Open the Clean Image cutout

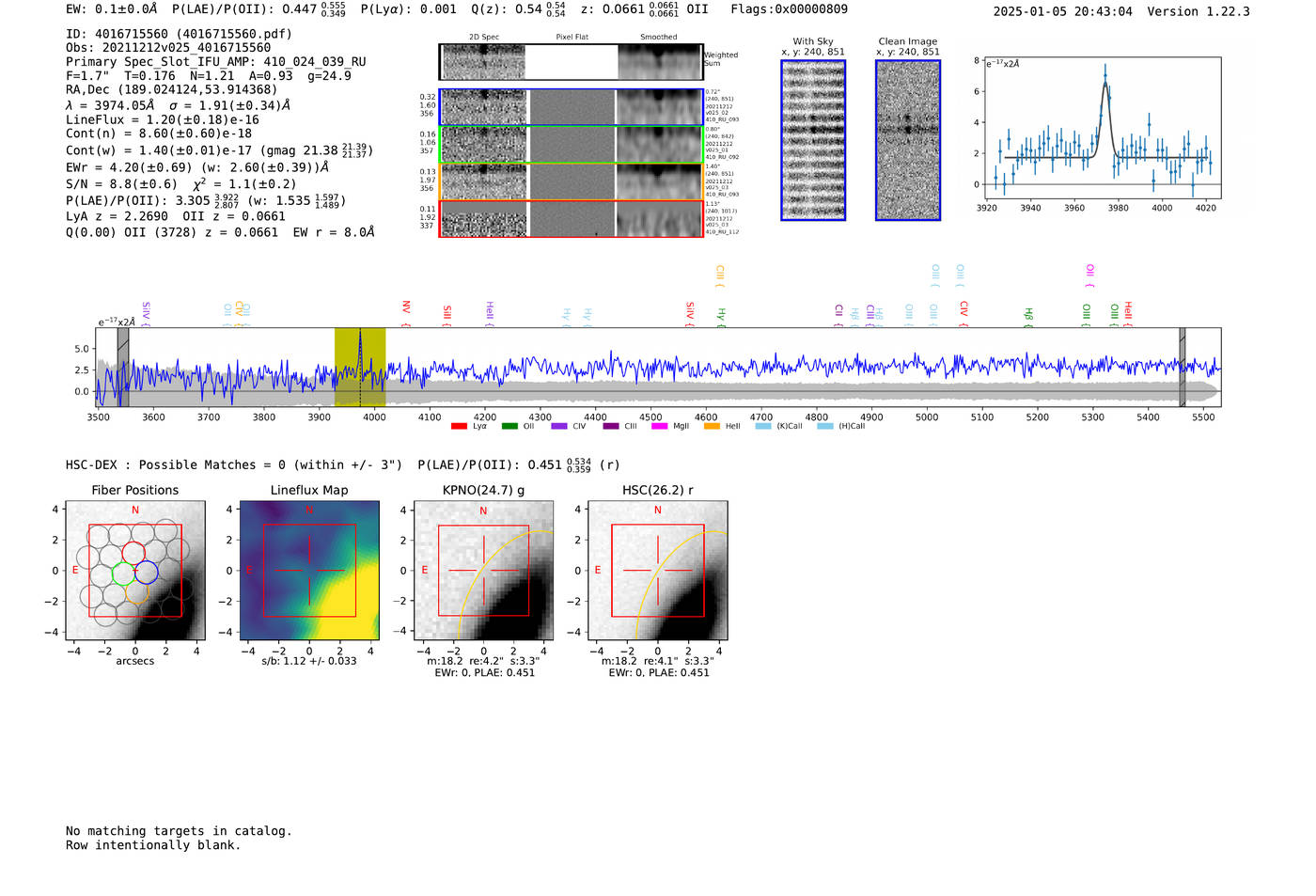click(x=908, y=140)
